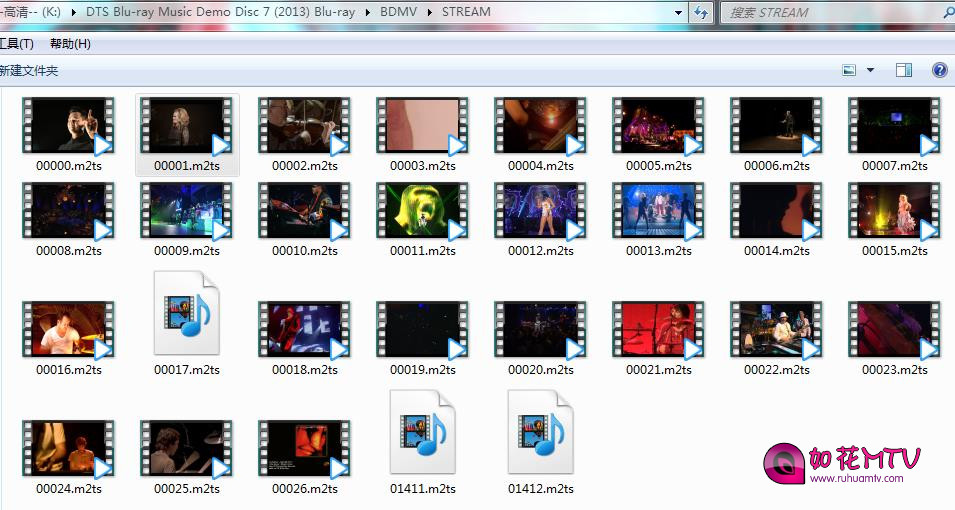Expand the arrow after BDMV in path
Image resolution: width=955 pixels, height=510 pixels.
click(x=429, y=13)
